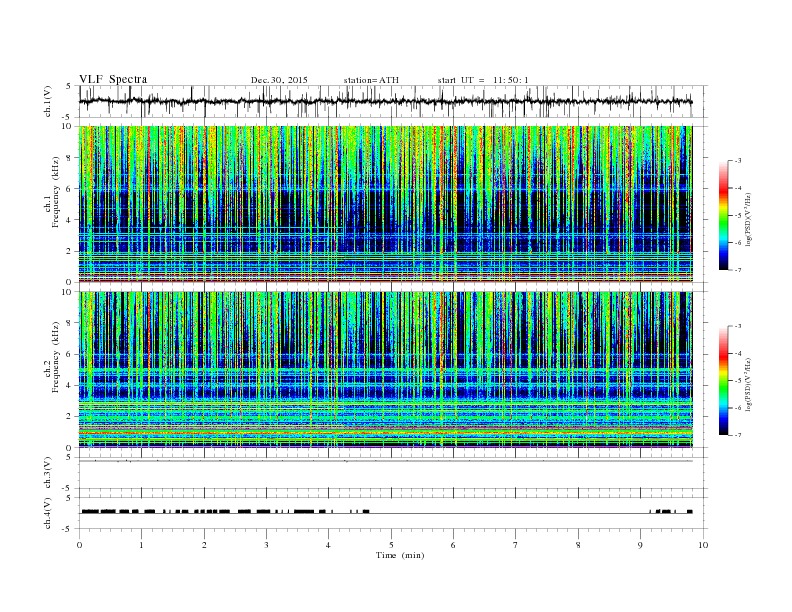Click the lower colorbar's "-7" tick label

click(x=738, y=435)
